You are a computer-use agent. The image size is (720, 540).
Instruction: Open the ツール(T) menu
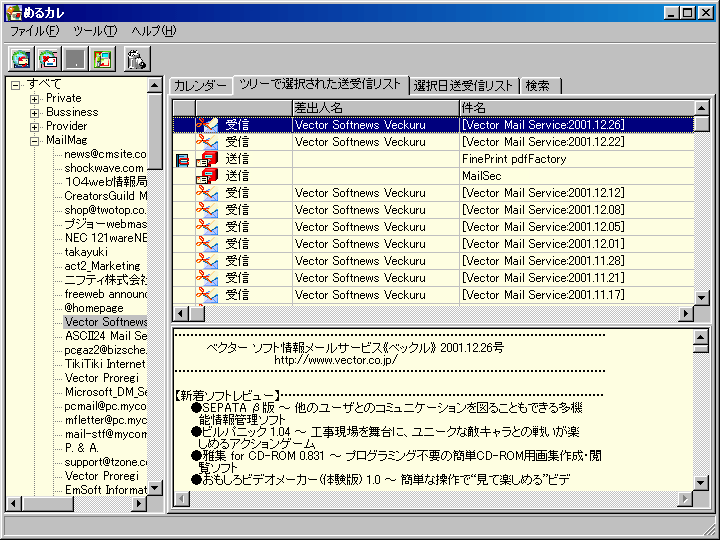pyautogui.click(x=95, y=31)
